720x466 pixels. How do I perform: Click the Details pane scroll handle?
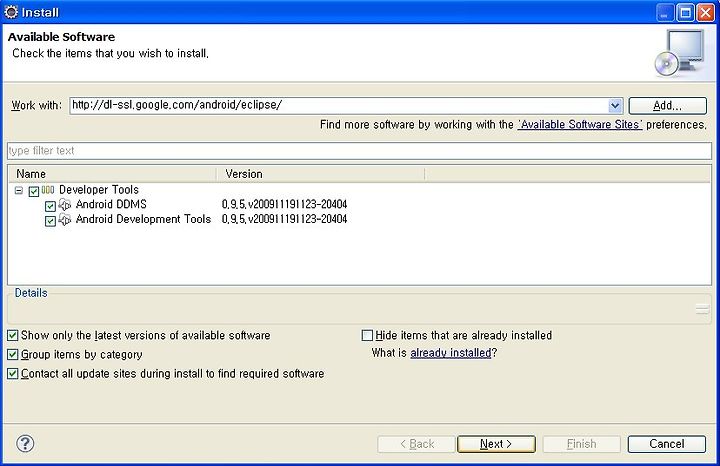click(702, 309)
